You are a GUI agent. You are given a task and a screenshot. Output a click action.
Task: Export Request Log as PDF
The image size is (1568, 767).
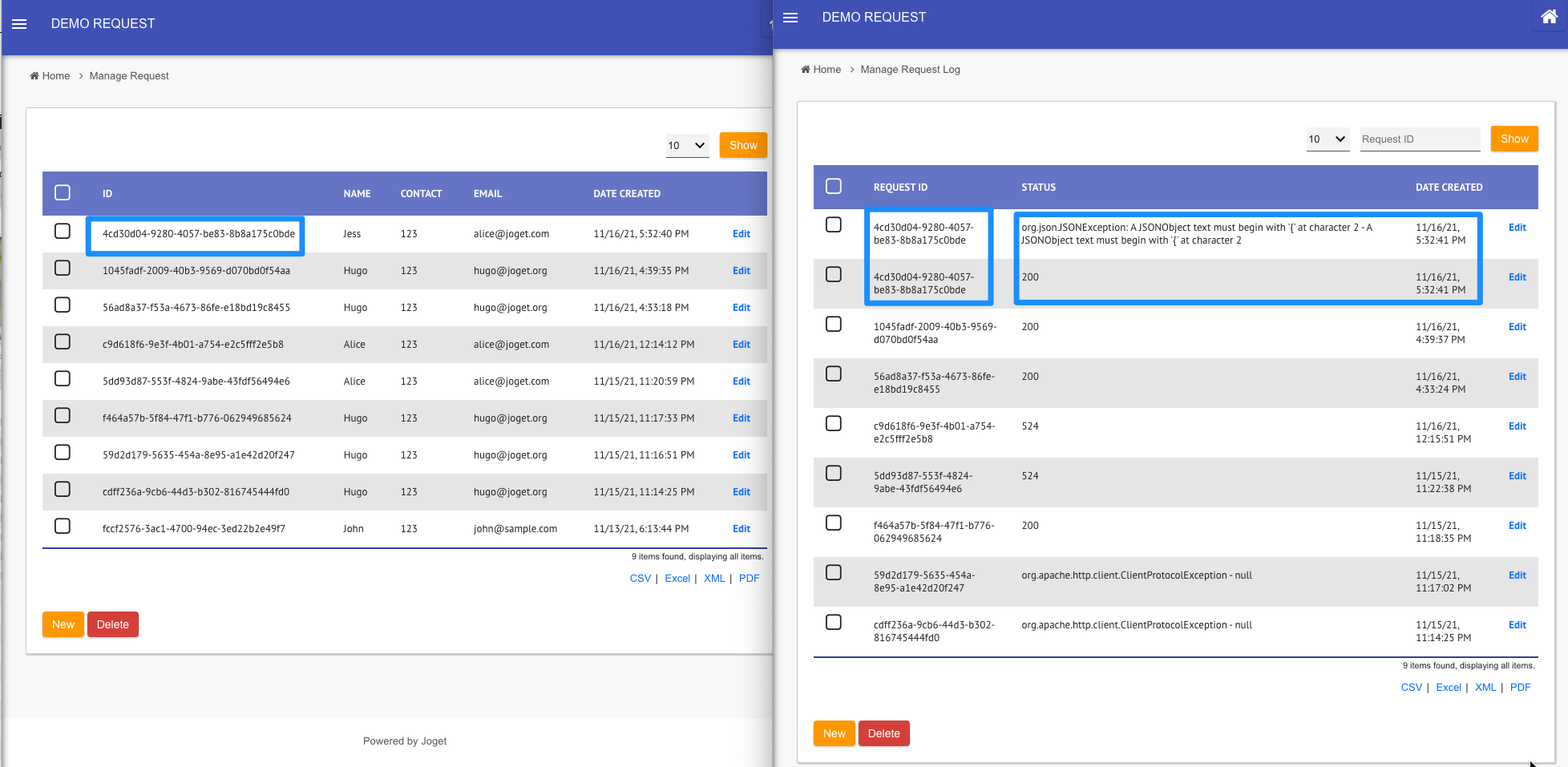tap(1520, 688)
